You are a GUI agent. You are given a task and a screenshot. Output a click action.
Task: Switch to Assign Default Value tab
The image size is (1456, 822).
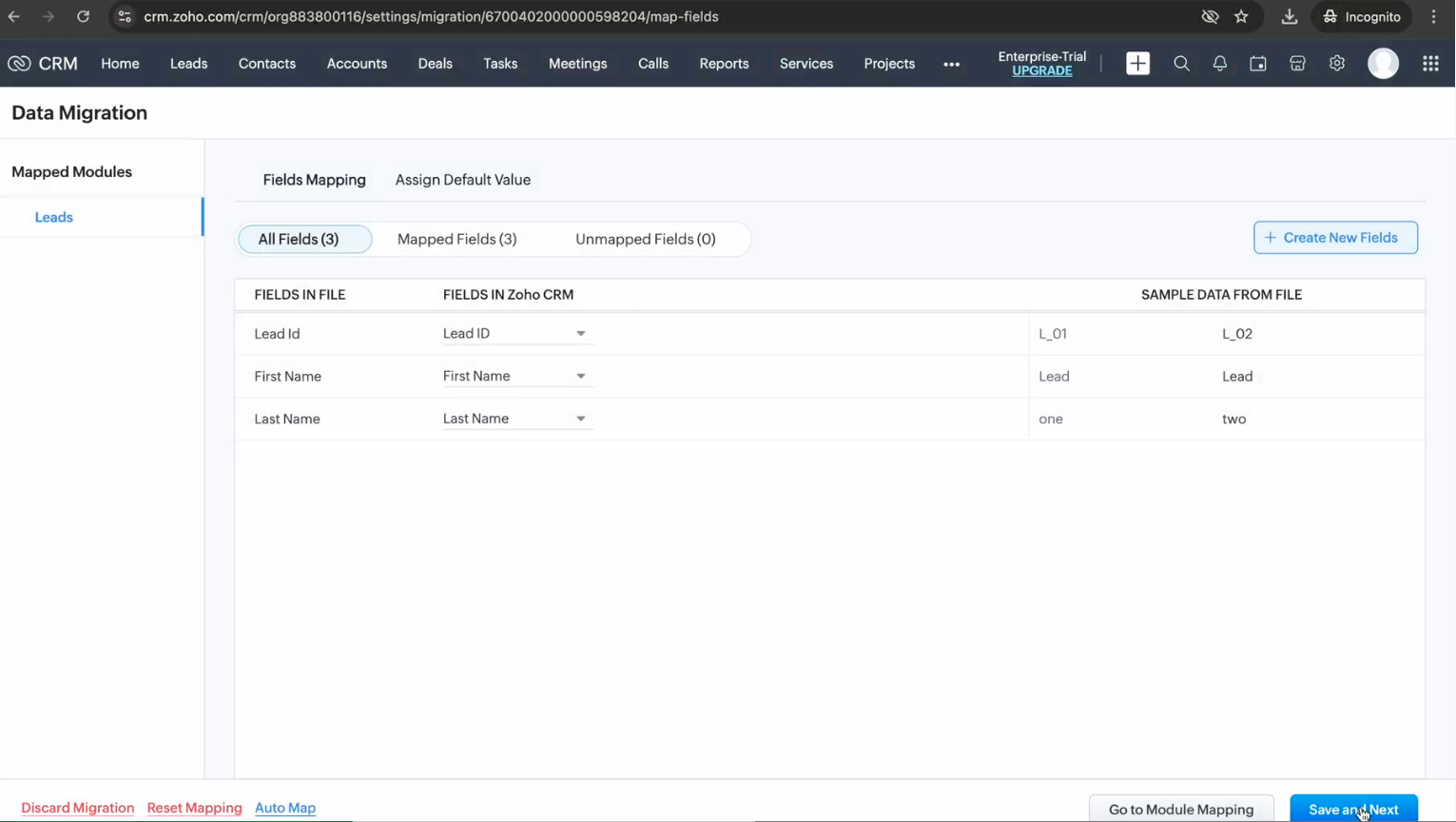[462, 180]
